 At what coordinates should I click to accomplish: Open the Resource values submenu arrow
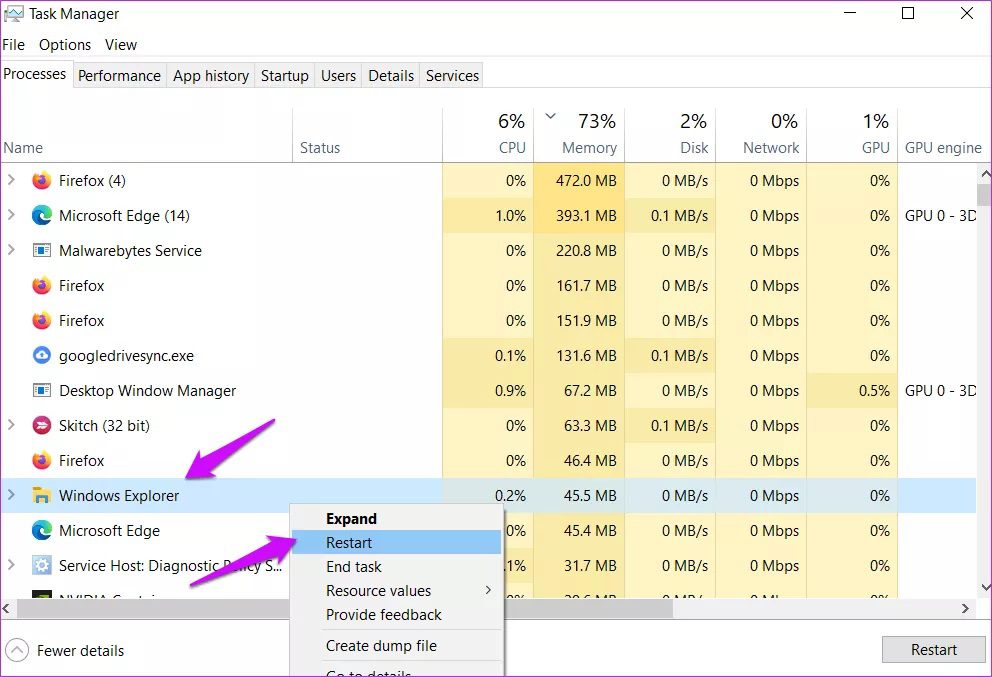[x=488, y=590]
